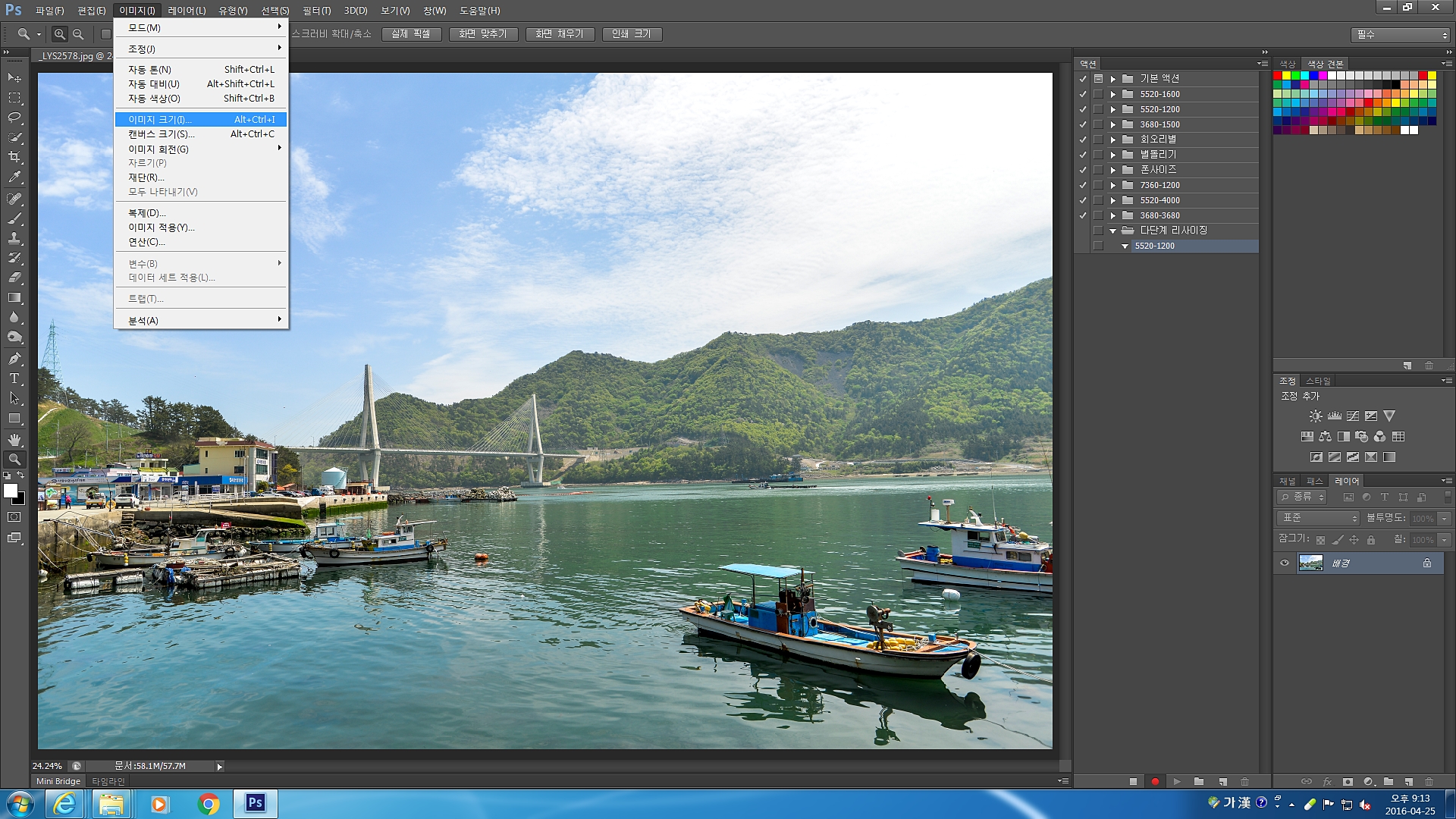Select the Crop tool

click(14, 157)
